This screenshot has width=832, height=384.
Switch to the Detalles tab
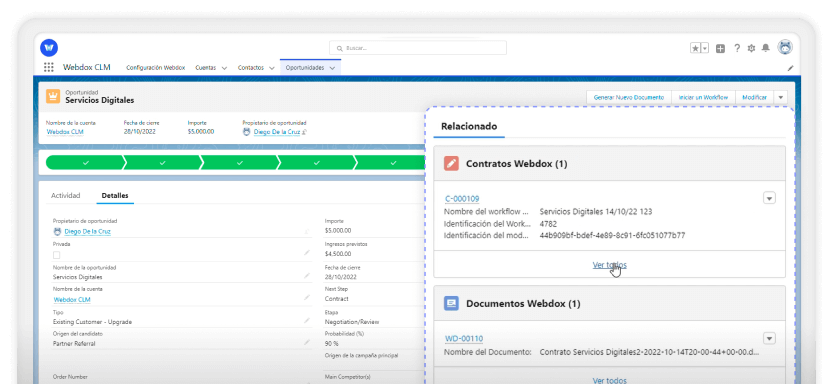[x=115, y=196]
